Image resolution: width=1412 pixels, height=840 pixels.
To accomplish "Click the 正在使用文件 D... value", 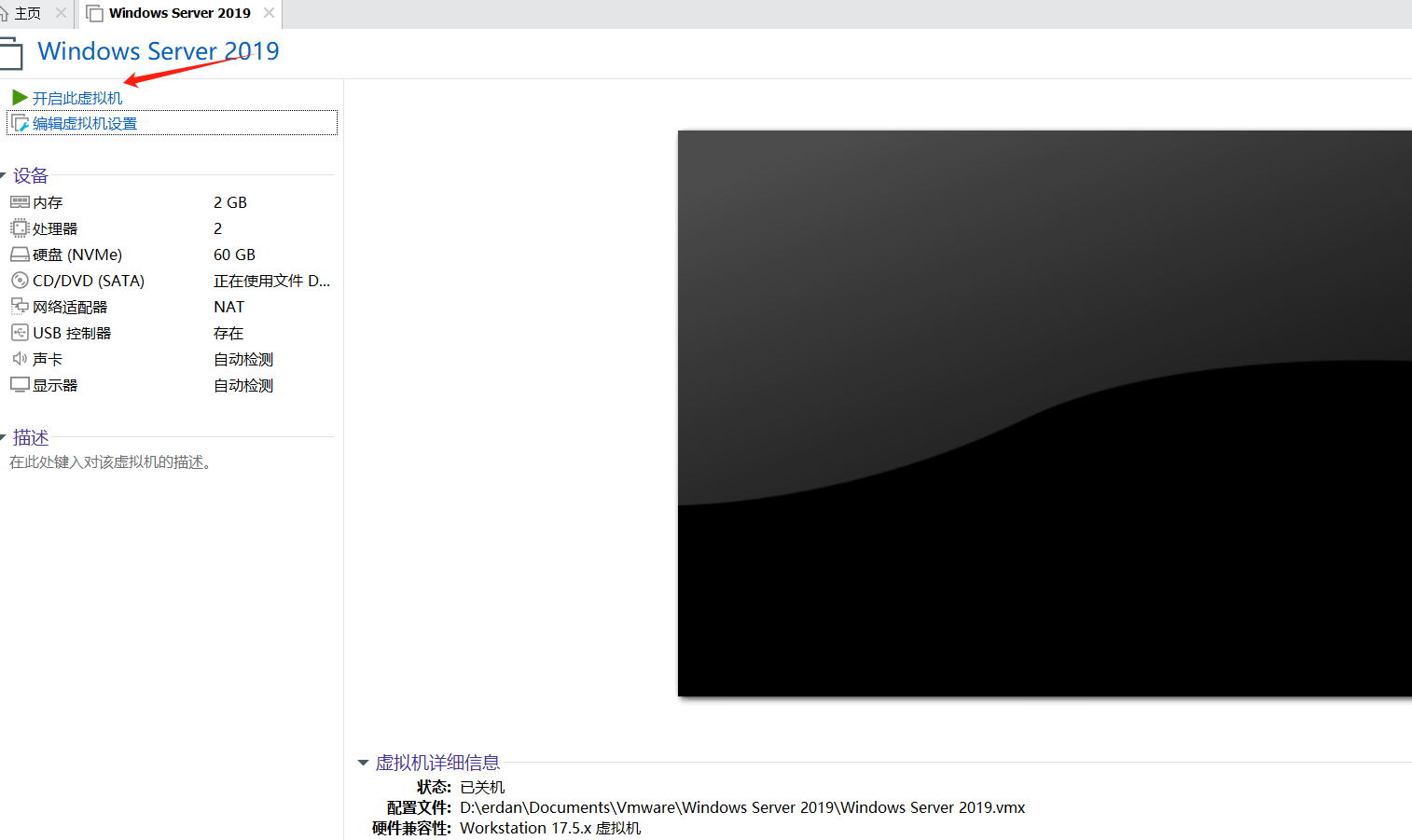I will point(271,281).
